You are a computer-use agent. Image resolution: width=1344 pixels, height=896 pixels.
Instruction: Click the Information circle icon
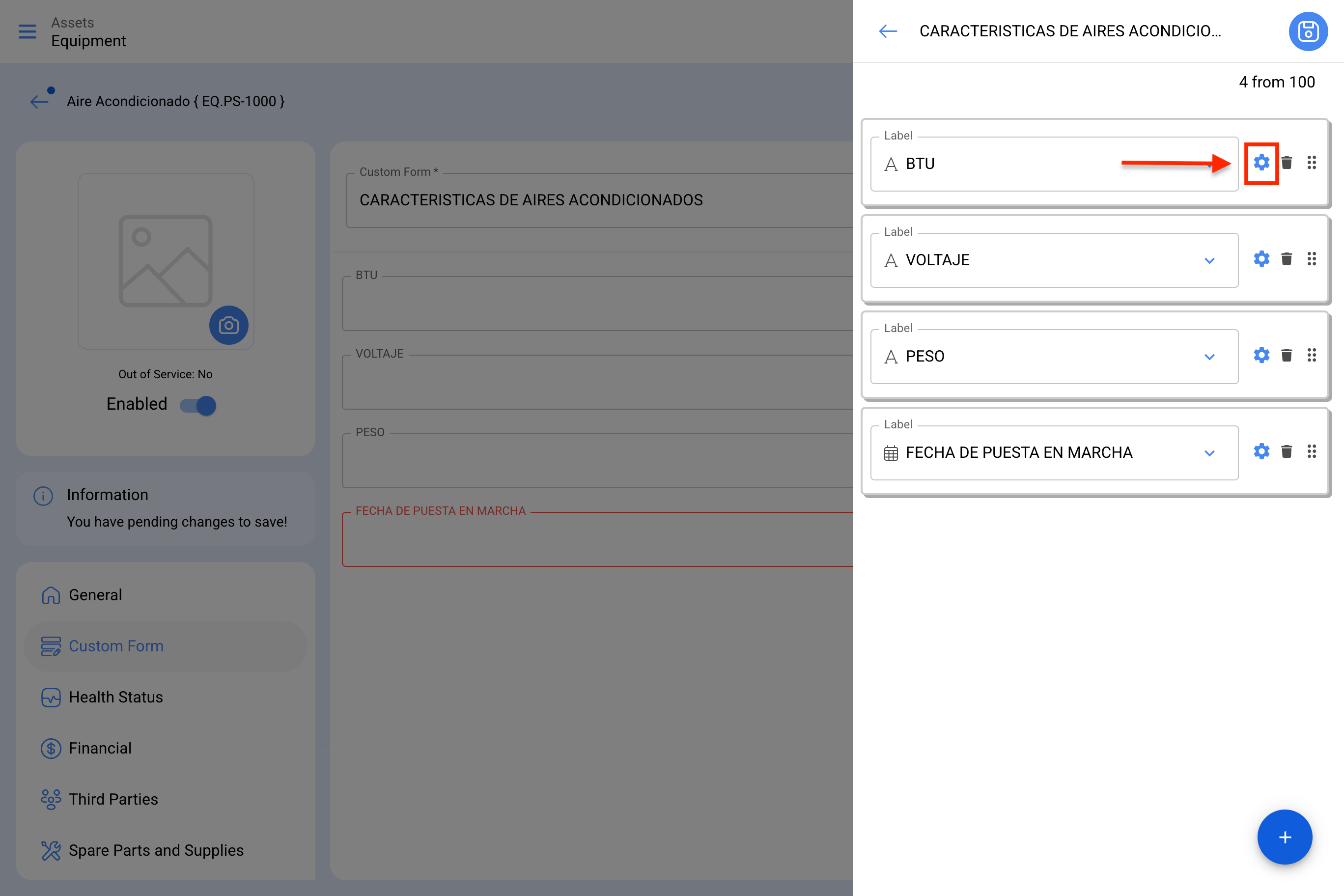pos(43,496)
